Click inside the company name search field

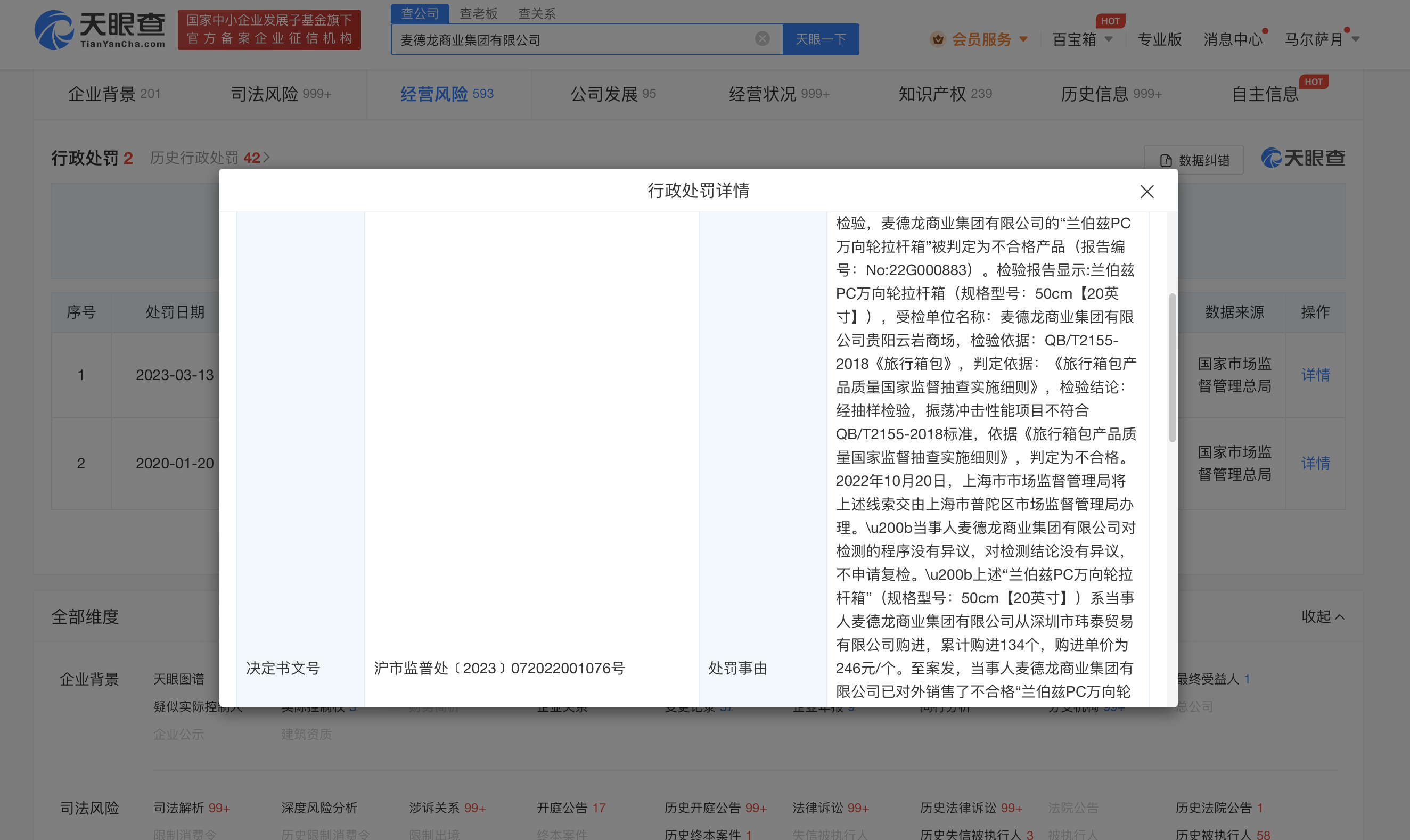pos(566,39)
